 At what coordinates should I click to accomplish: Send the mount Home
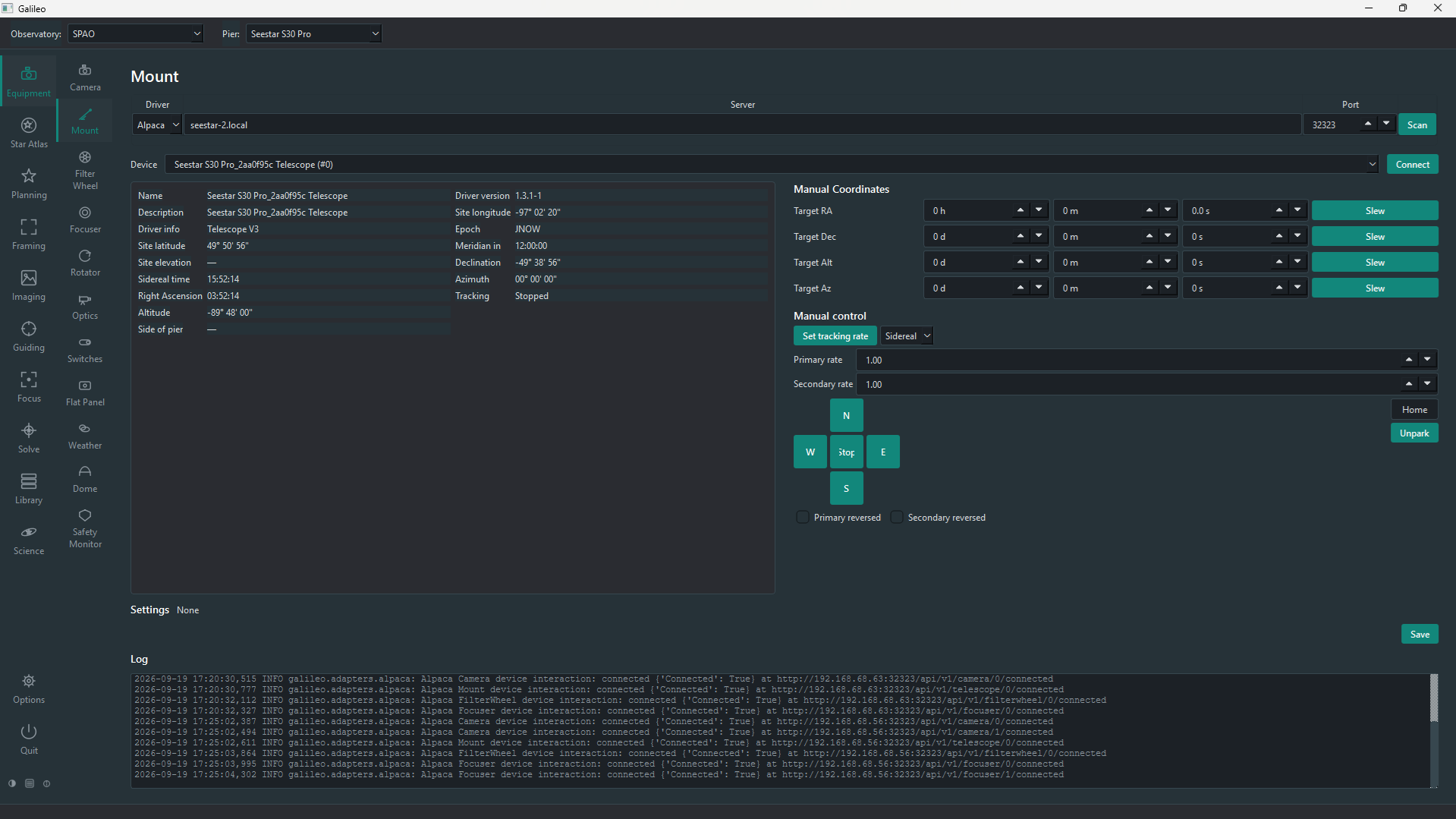[x=1414, y=410]
